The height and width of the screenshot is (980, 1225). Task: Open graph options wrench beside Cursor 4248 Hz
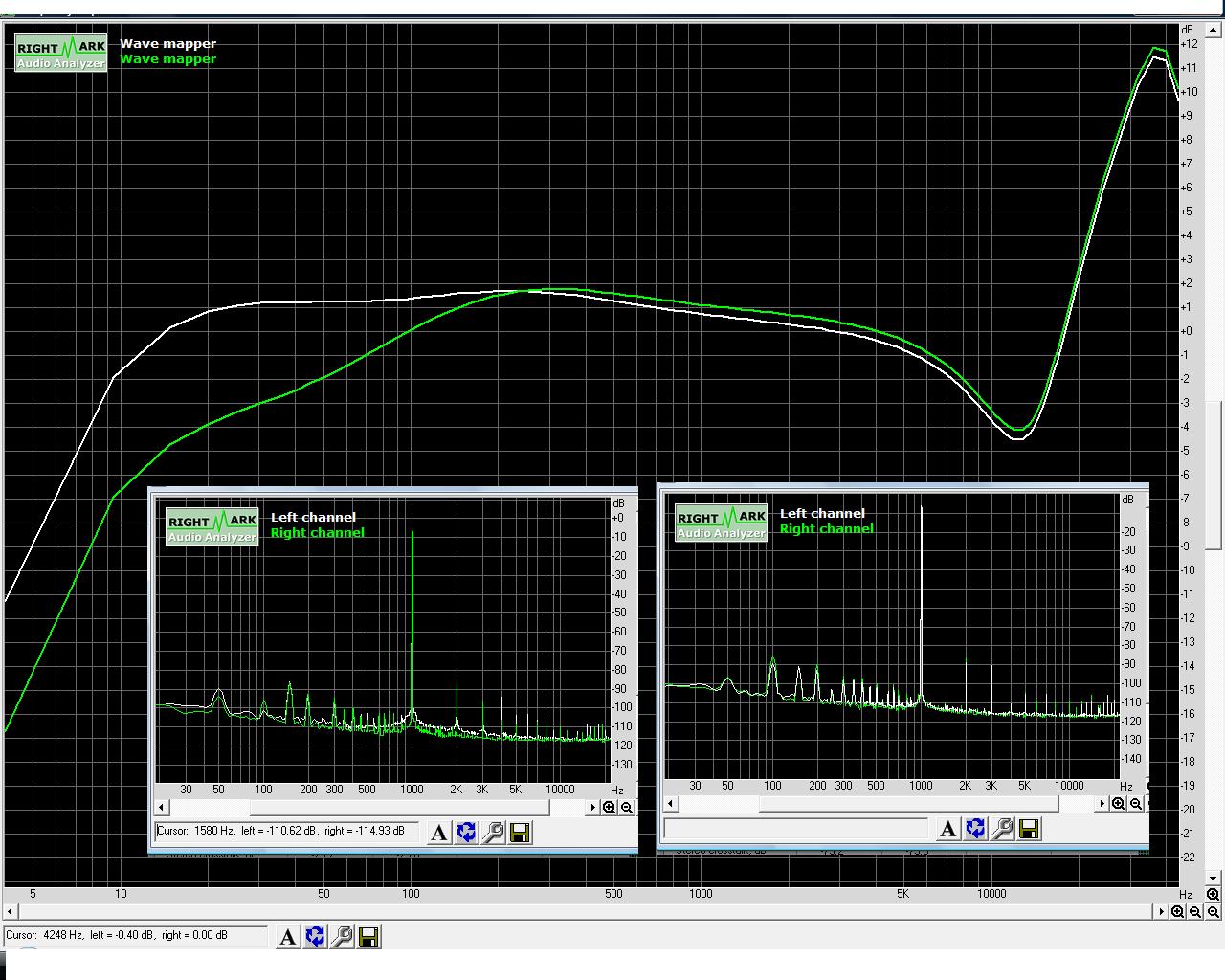click(x=343, y=937)
